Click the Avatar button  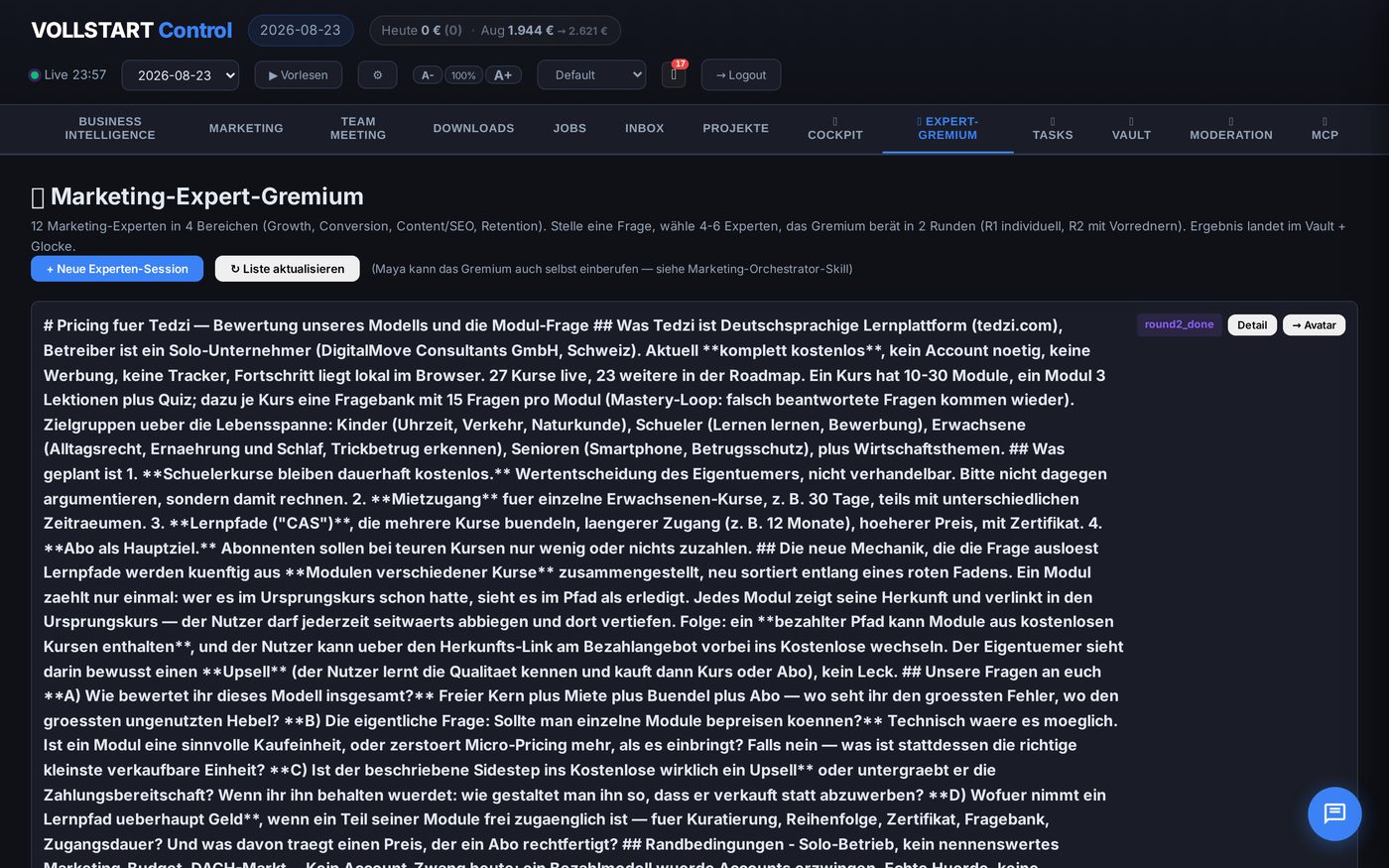click(x=1315, y=325)
